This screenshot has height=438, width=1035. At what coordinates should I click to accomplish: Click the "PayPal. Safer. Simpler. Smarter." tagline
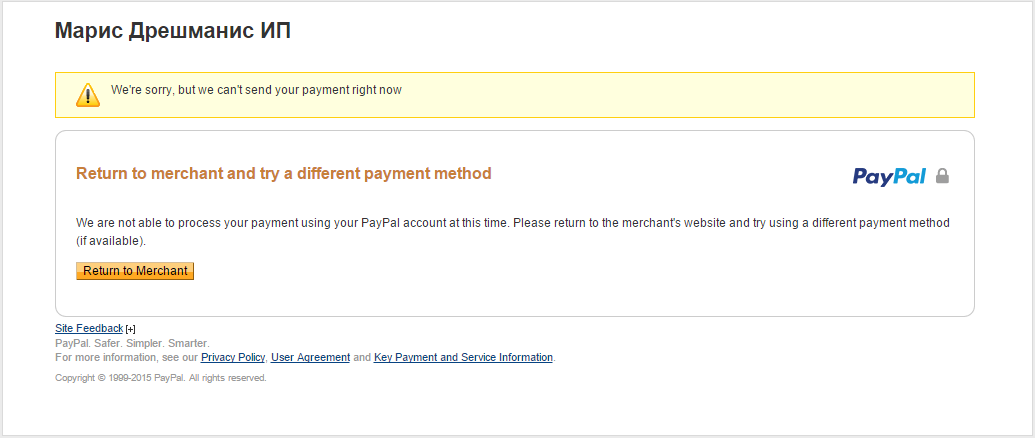132,344
